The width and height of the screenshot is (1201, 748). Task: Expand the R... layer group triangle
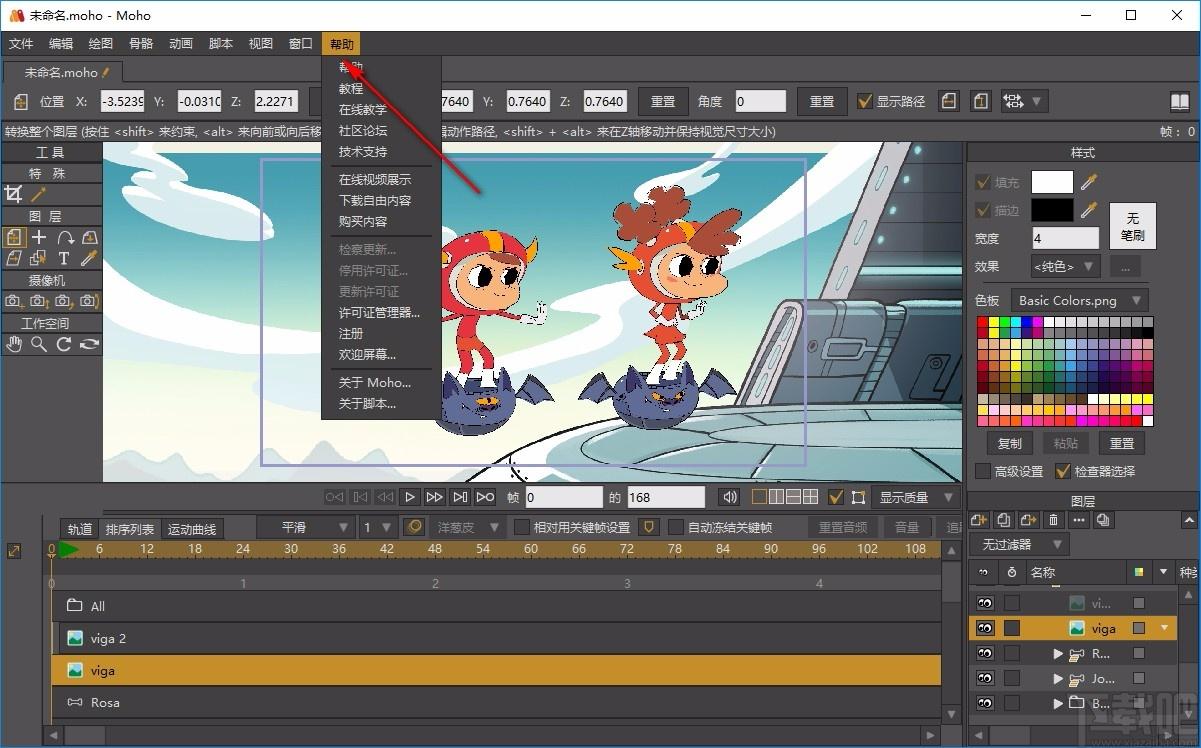(1058, 654)
